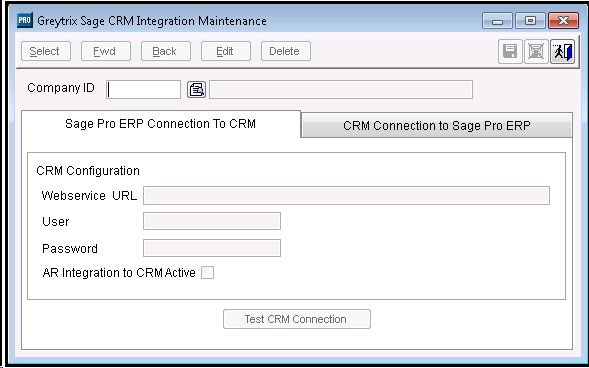Image resolution: width=589 pixels, height=368 pixels.
Task: Click the Cancel changes icon in toolbar
Action: [536, 51]
